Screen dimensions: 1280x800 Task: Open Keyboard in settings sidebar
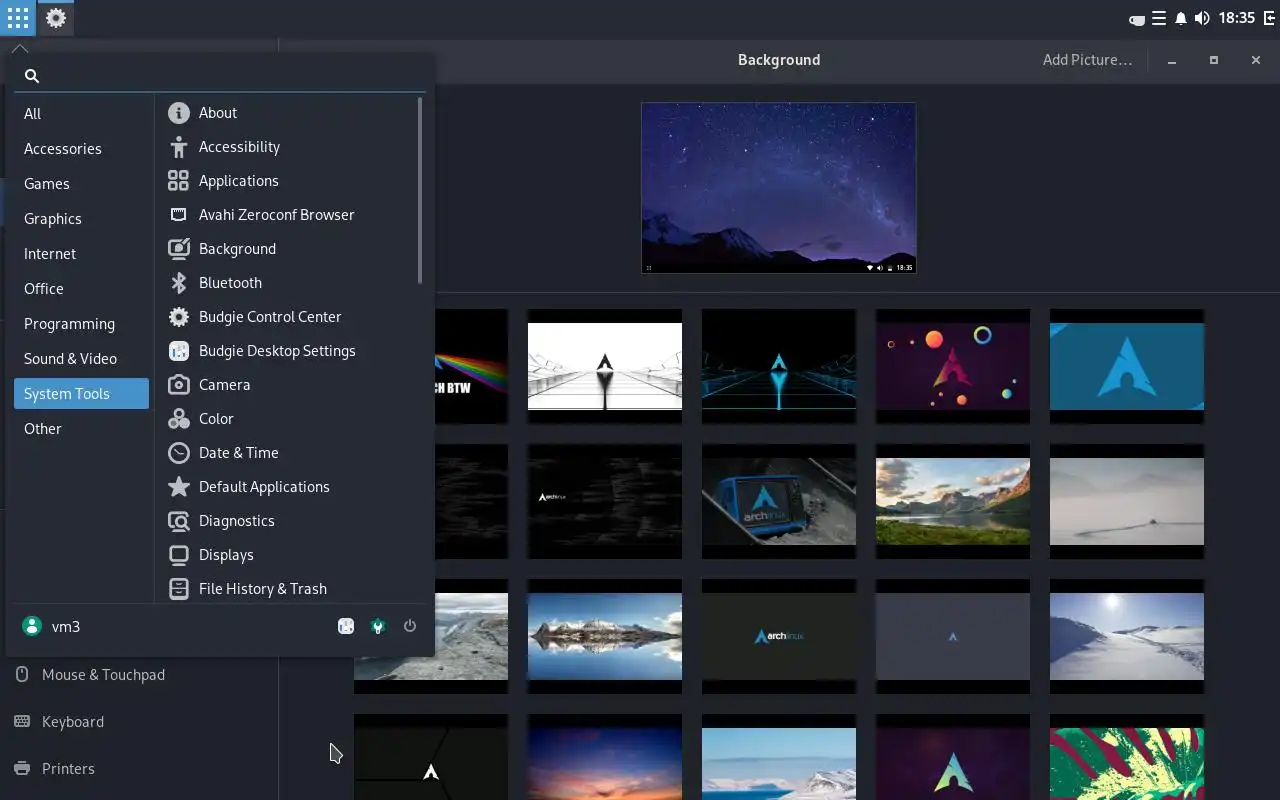tap(139, 722)
